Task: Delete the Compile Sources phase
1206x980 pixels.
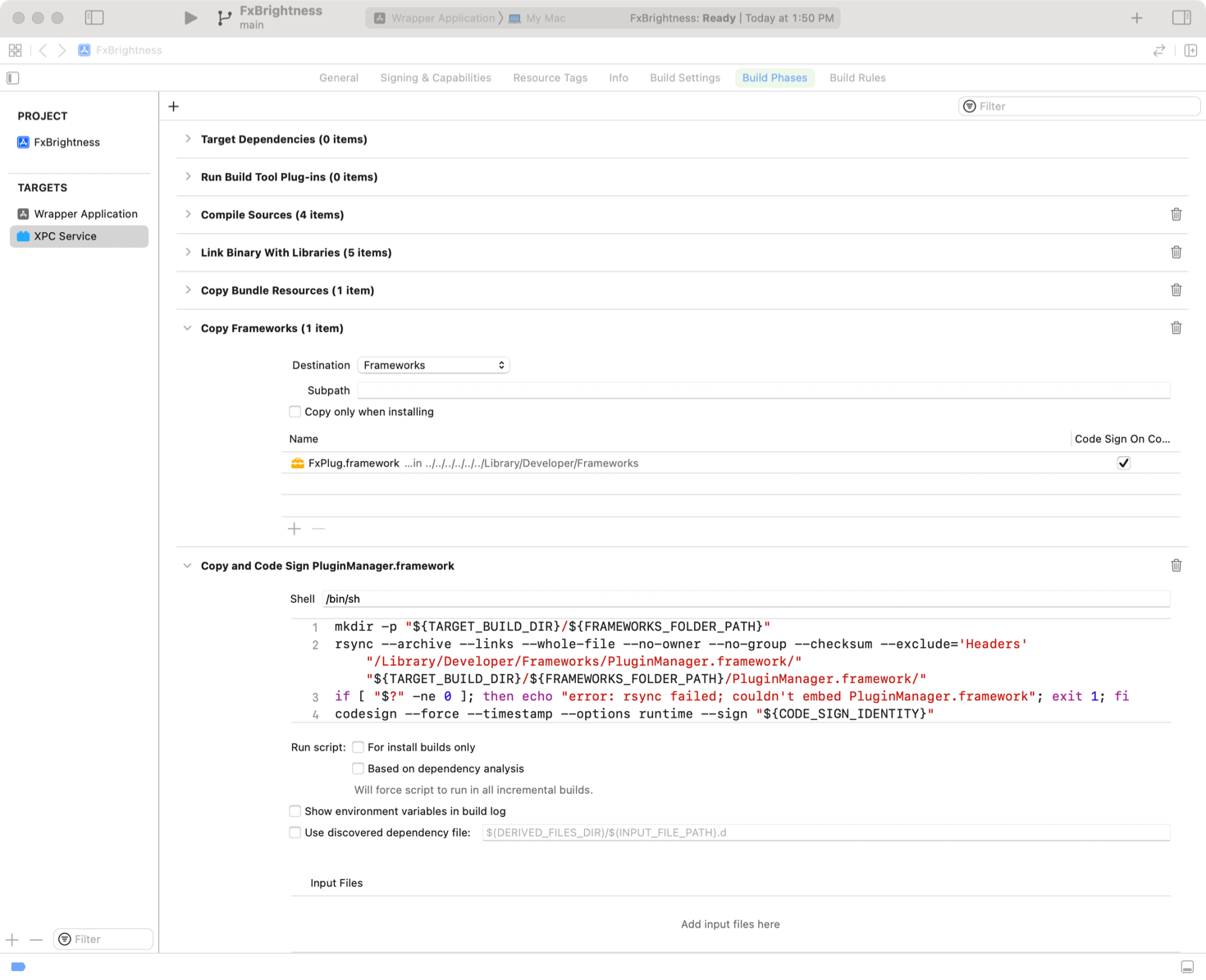Action: point(1176,215)
